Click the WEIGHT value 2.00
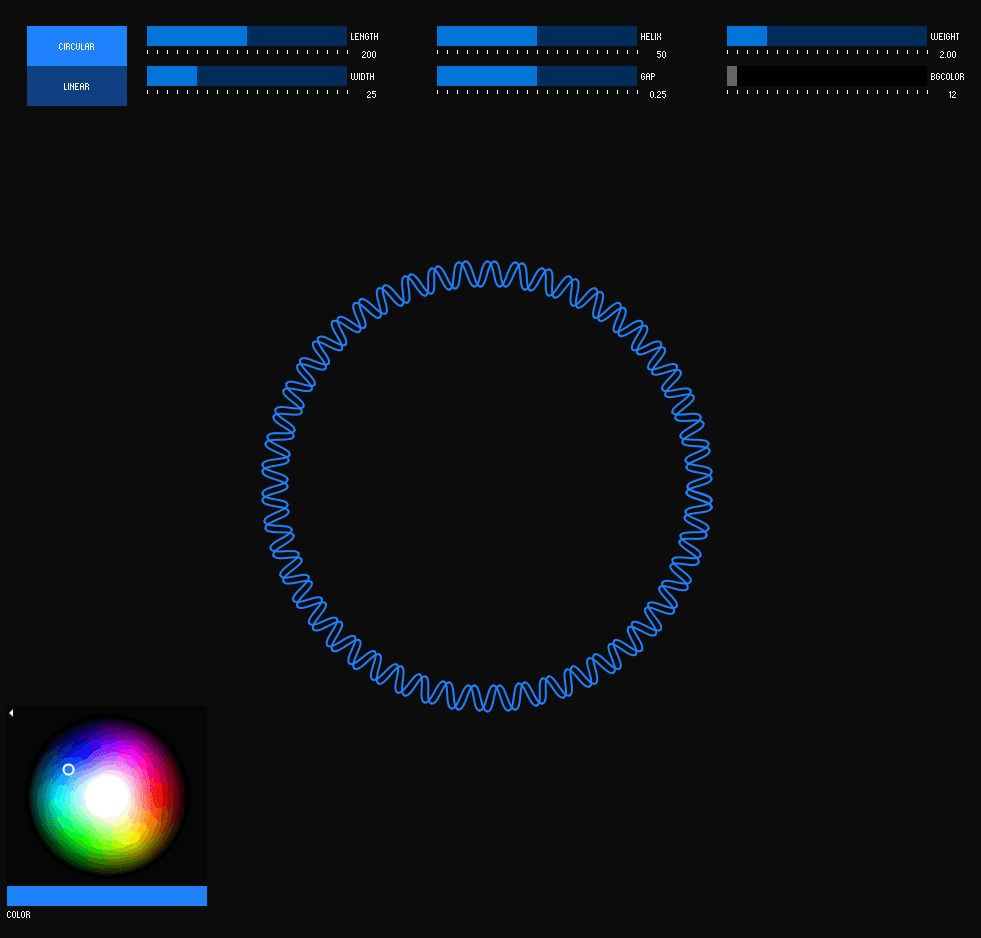This screenshot has width=981, height=938. tap(948, 55)
